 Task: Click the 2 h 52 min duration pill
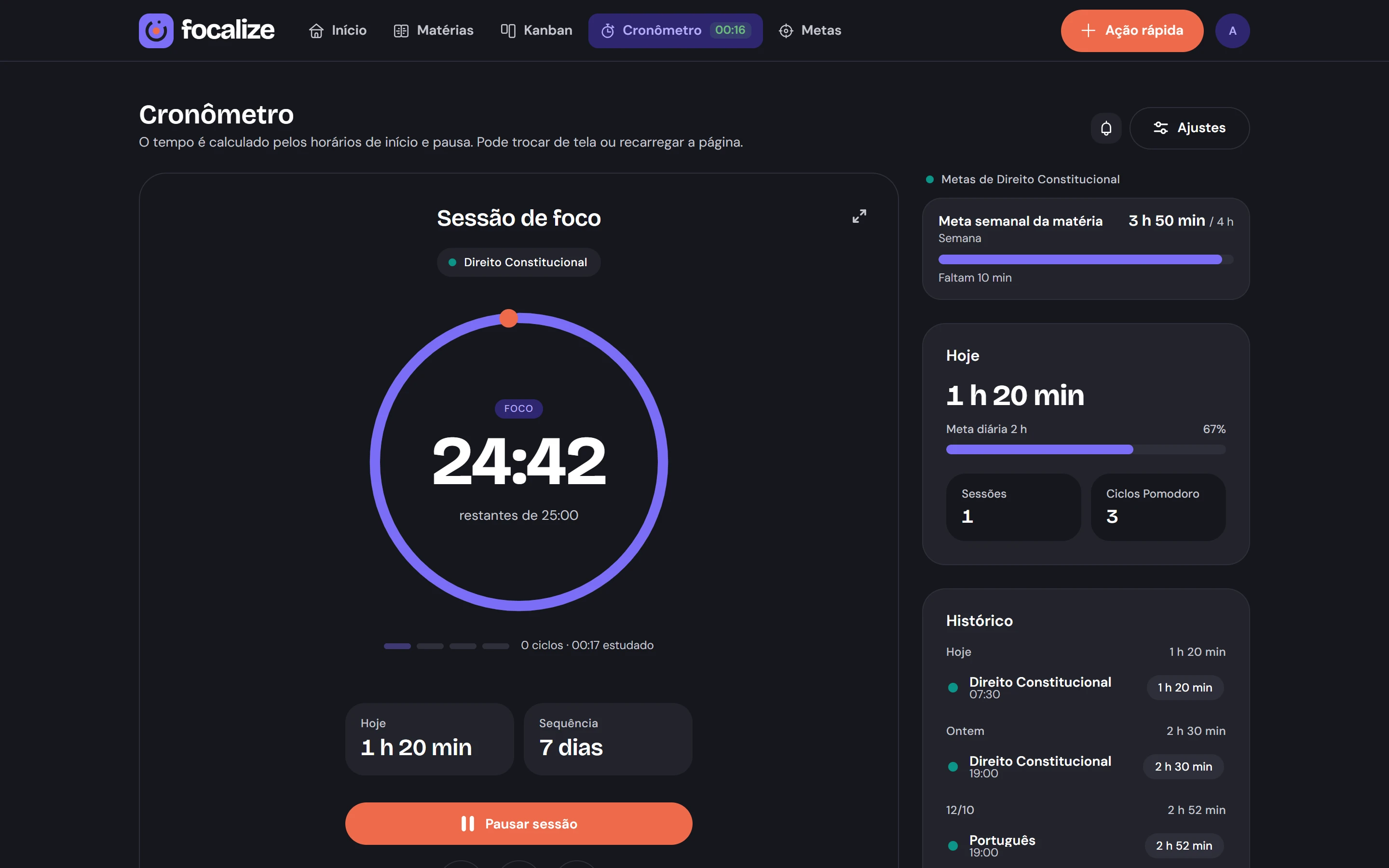pos(1184,846)
